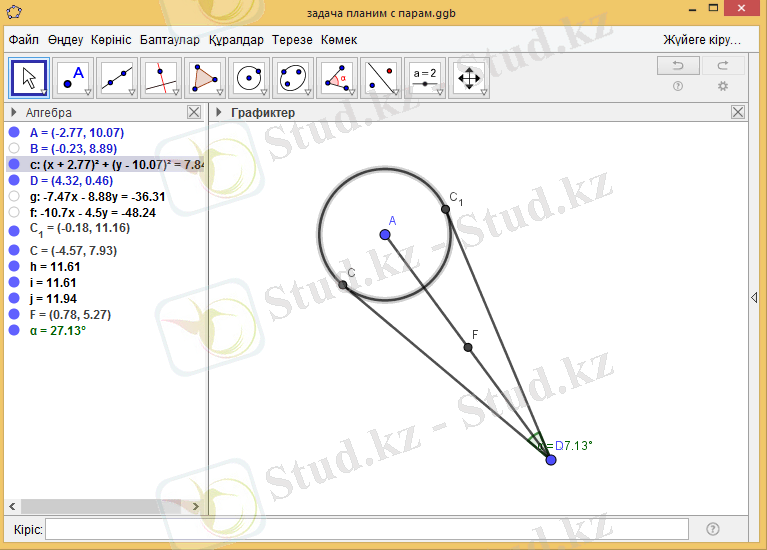
Task: Show point B using its empty bullet
Action: pos(14,148)
